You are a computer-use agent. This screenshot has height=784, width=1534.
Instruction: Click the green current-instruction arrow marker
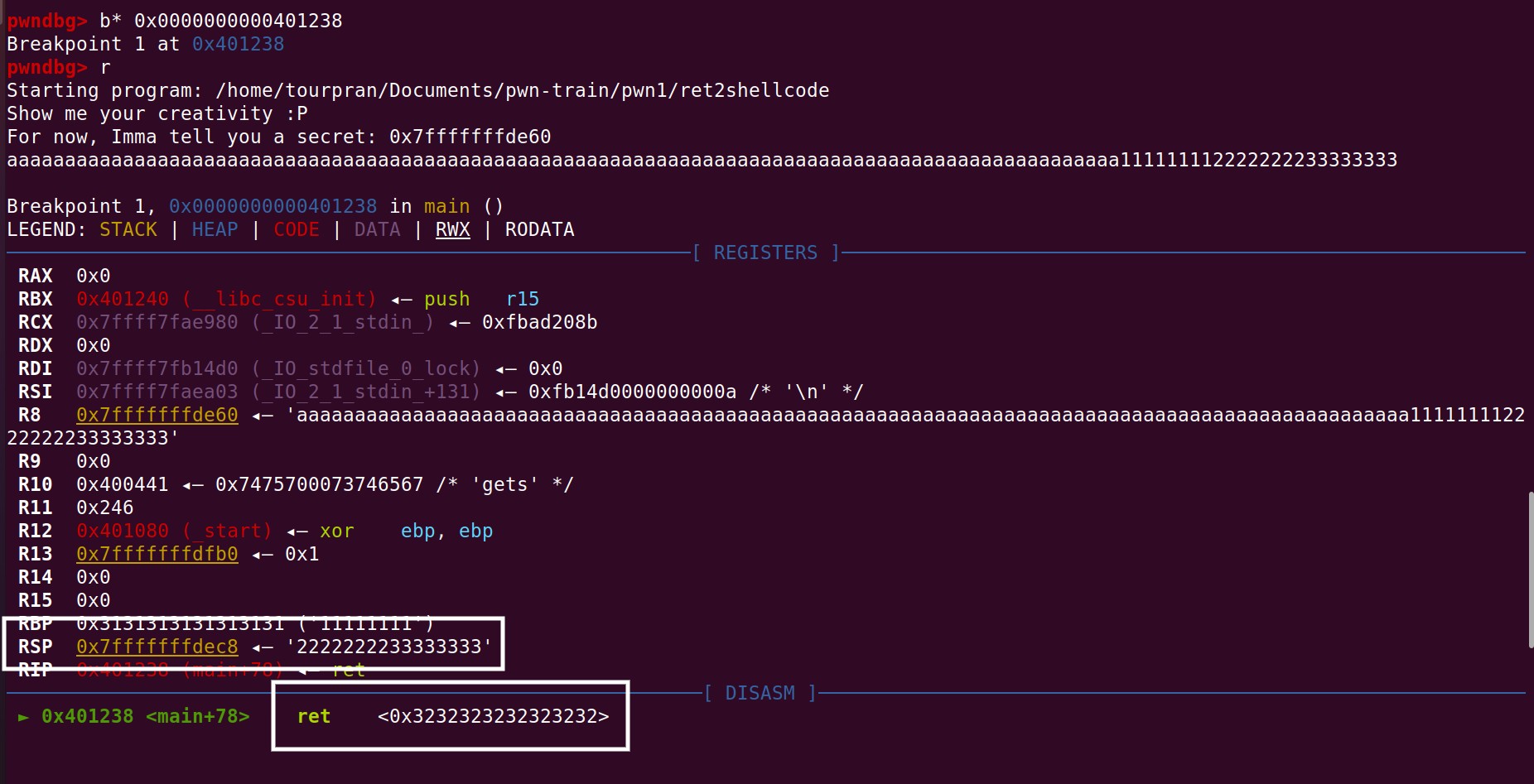(23, 717)
